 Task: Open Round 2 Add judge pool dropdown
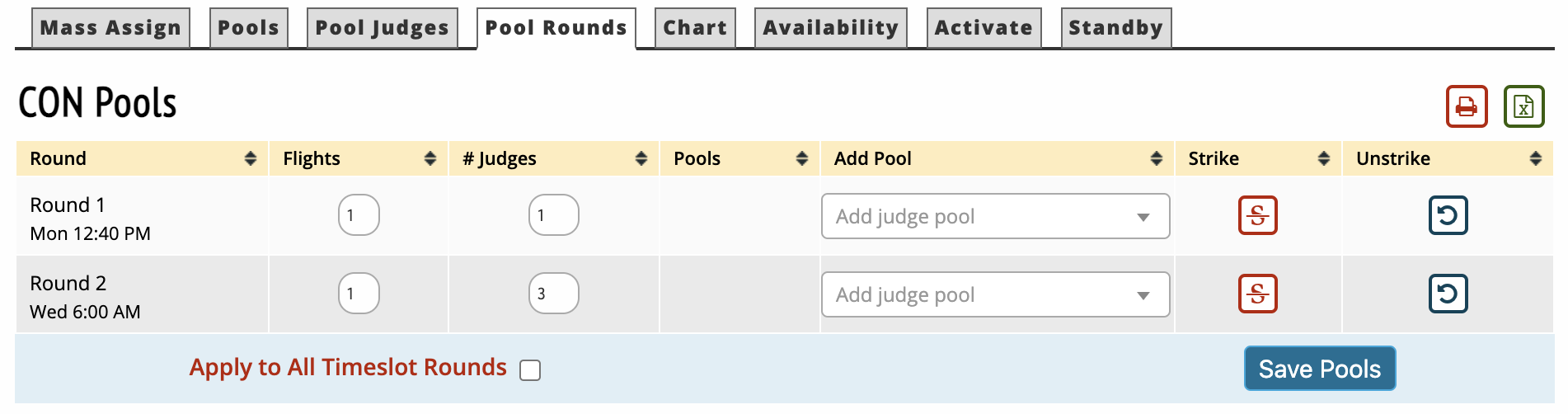click(995, 294)
